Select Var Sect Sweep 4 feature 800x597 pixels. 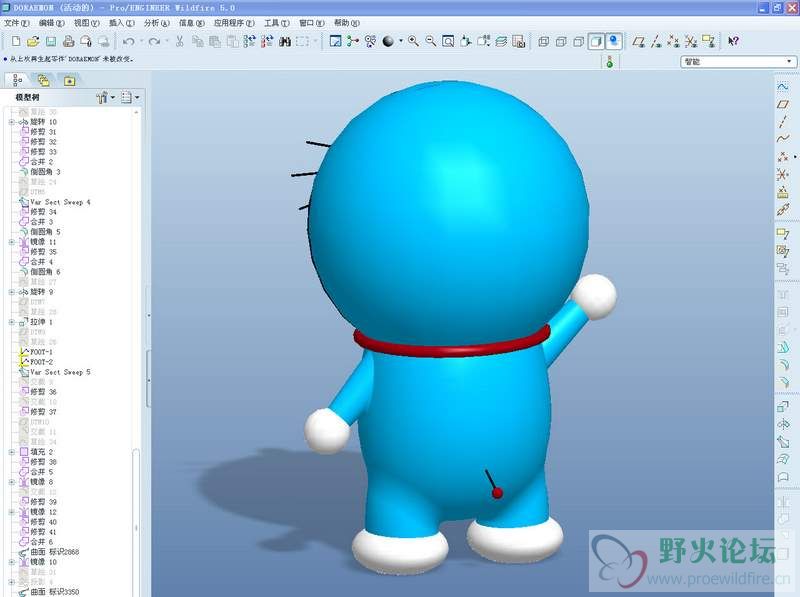click(55, 202)
